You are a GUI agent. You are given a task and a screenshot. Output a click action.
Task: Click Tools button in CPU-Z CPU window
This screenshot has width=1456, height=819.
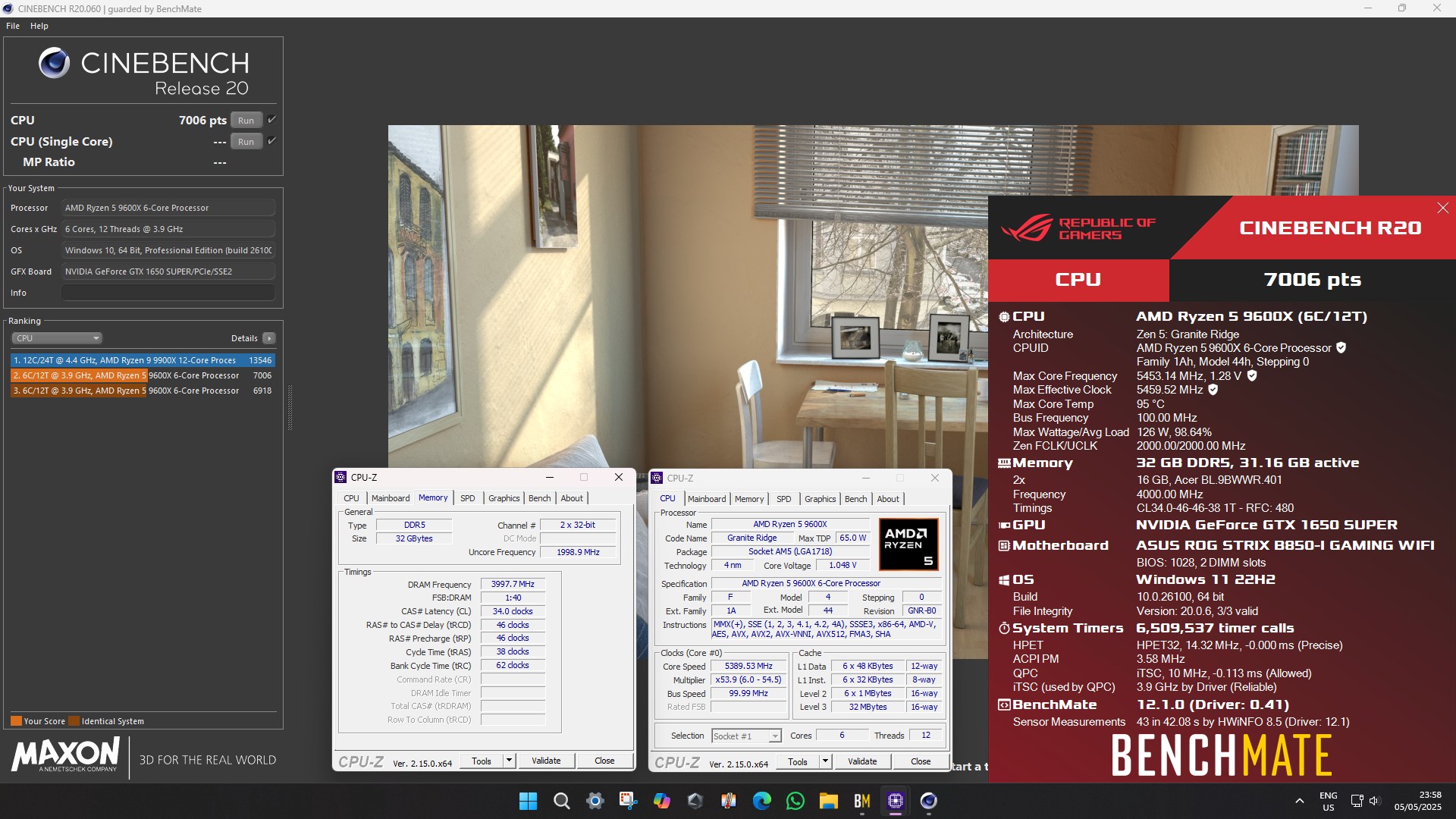coord(798,761)
